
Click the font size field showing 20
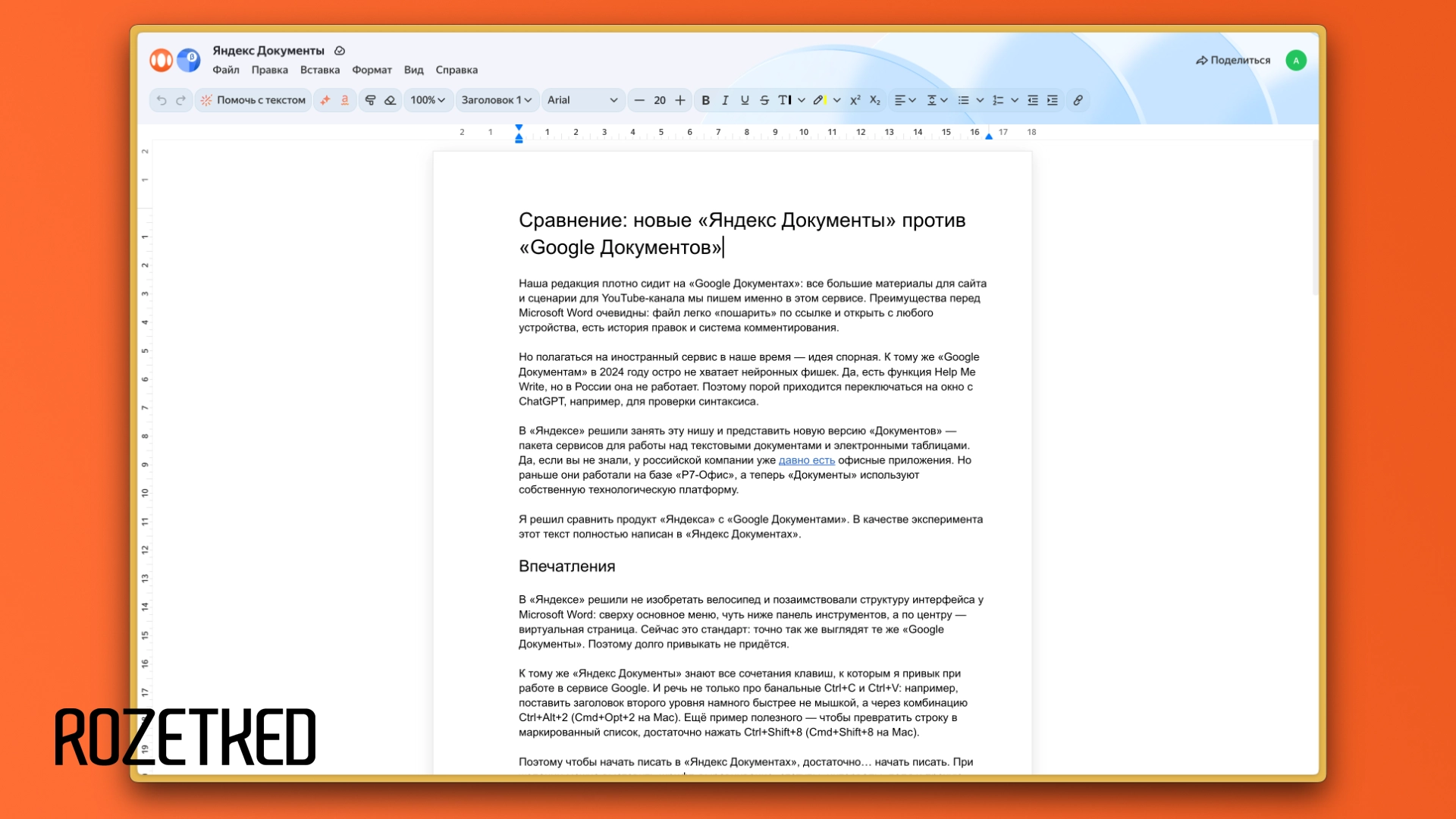[660, 100]
